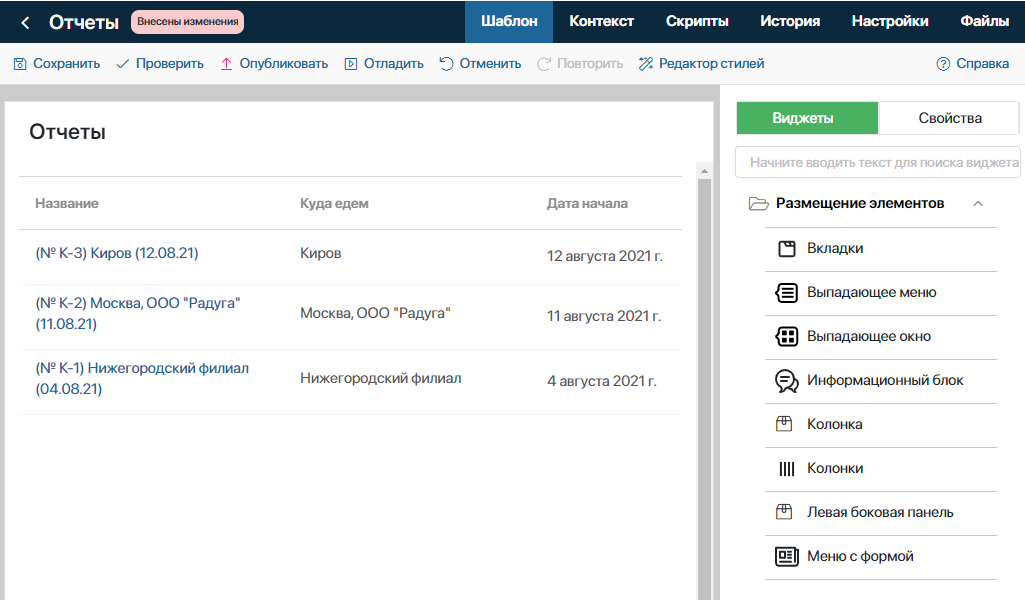Open the Контекст tab

pyautogui.click(x=601, y=22)
